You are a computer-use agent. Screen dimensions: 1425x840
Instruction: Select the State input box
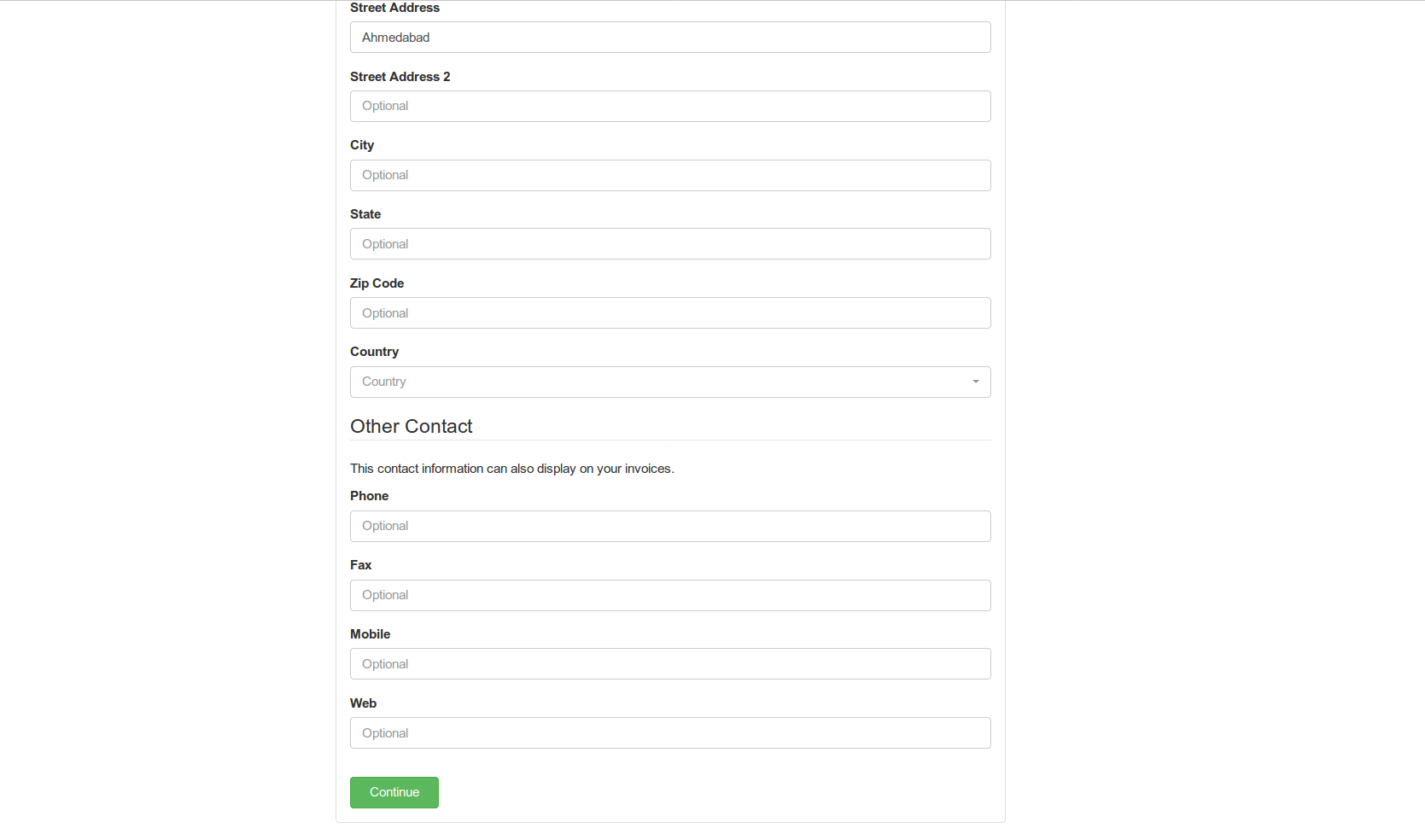click(x=670, y=244)
